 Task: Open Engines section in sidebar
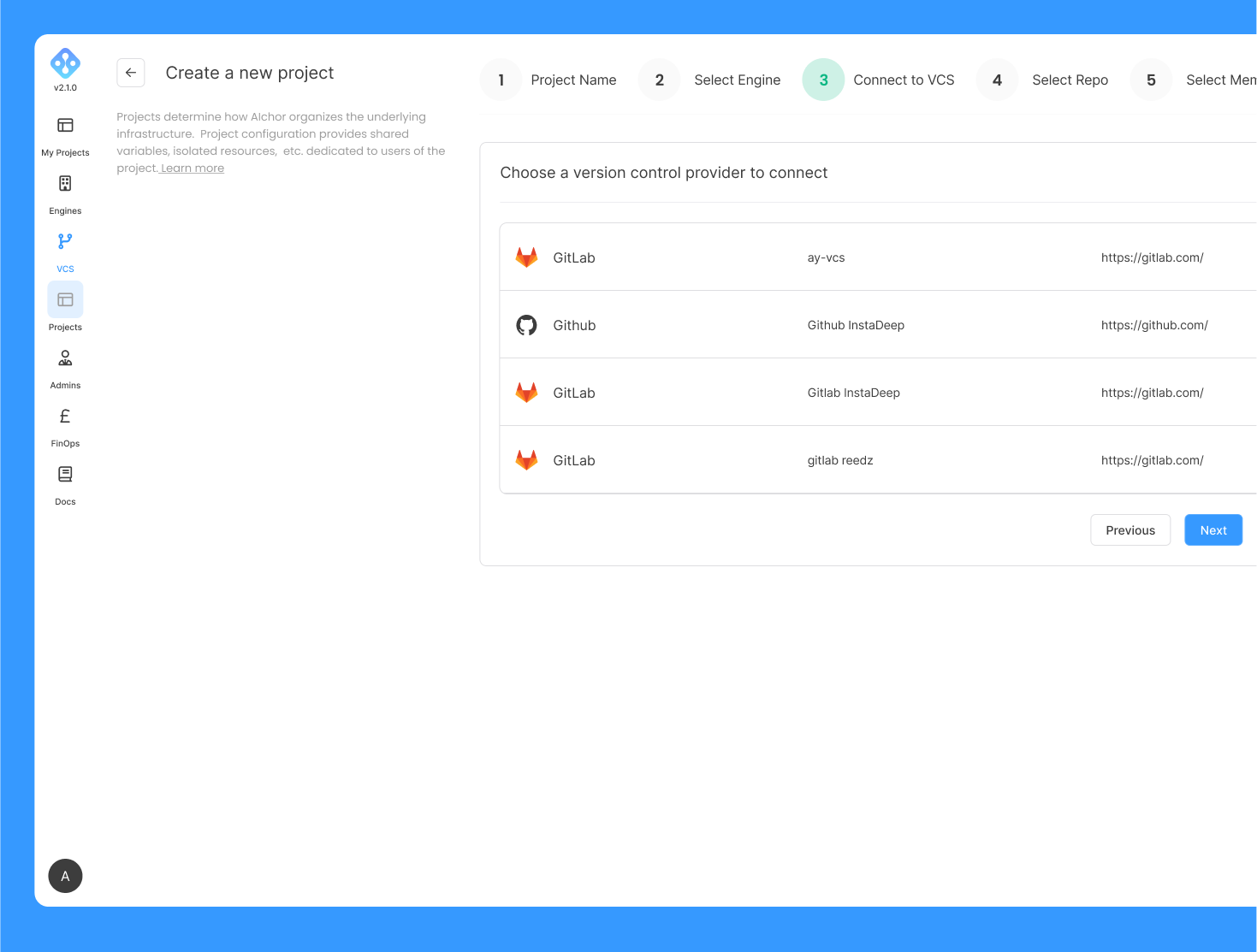coord(65,194)
